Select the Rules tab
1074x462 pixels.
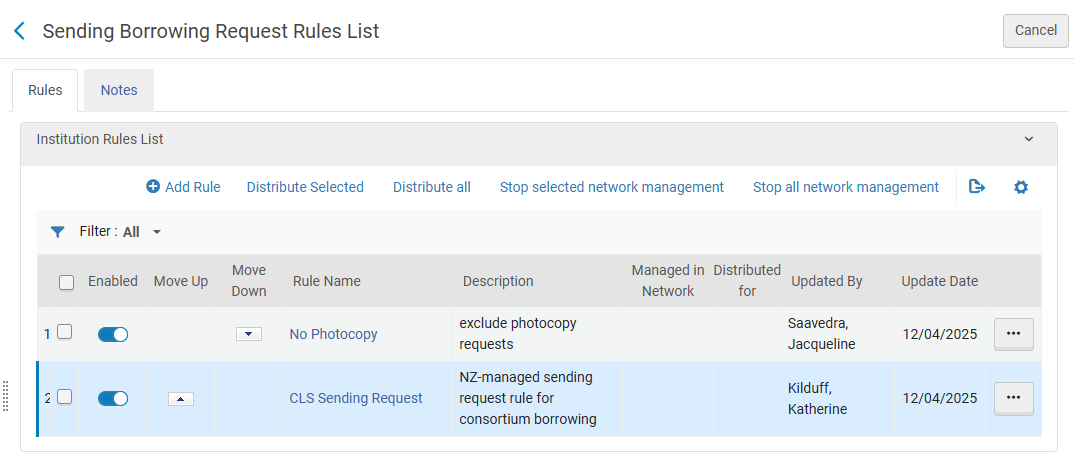click(45, 90)
